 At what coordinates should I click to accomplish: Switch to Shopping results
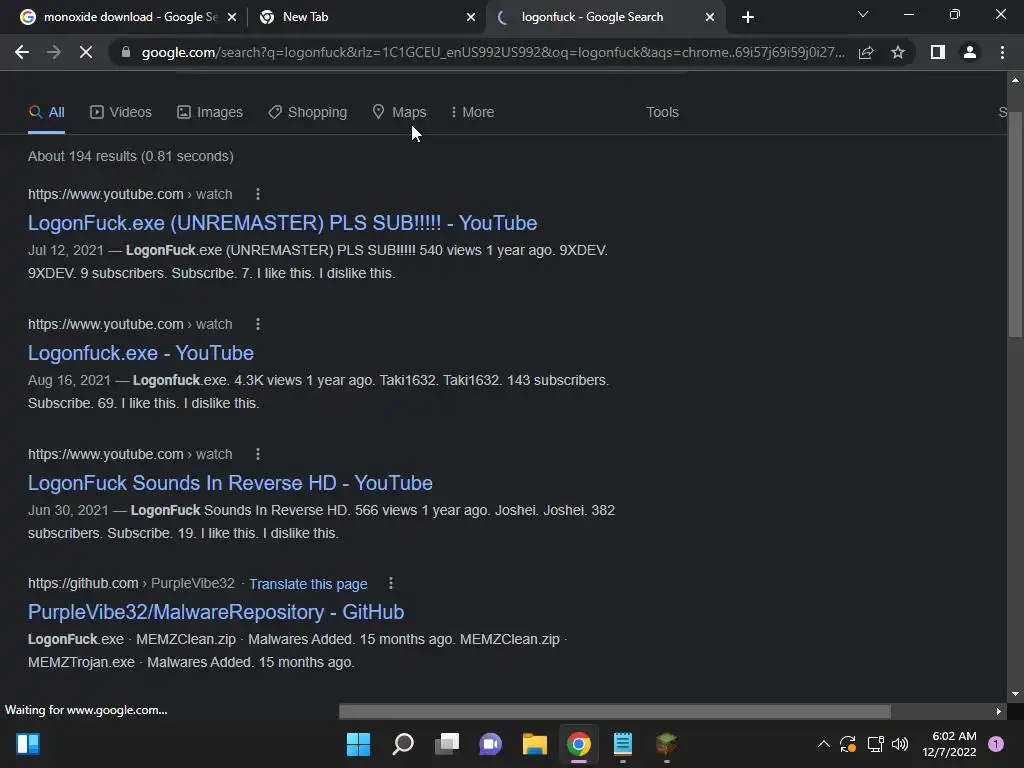point(308,112)
